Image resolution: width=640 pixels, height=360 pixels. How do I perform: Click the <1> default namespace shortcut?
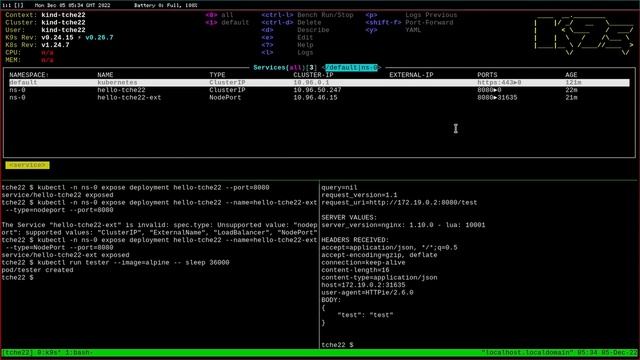tap(227, 22)
